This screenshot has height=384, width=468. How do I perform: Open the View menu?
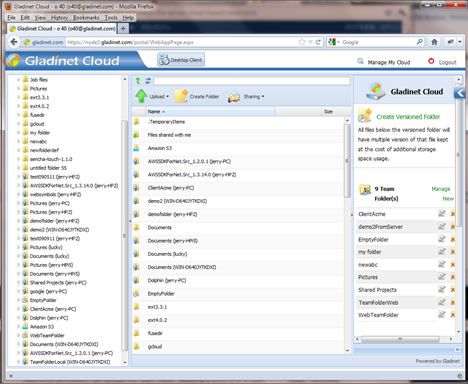pyautogui.click(x=40, y=17)
